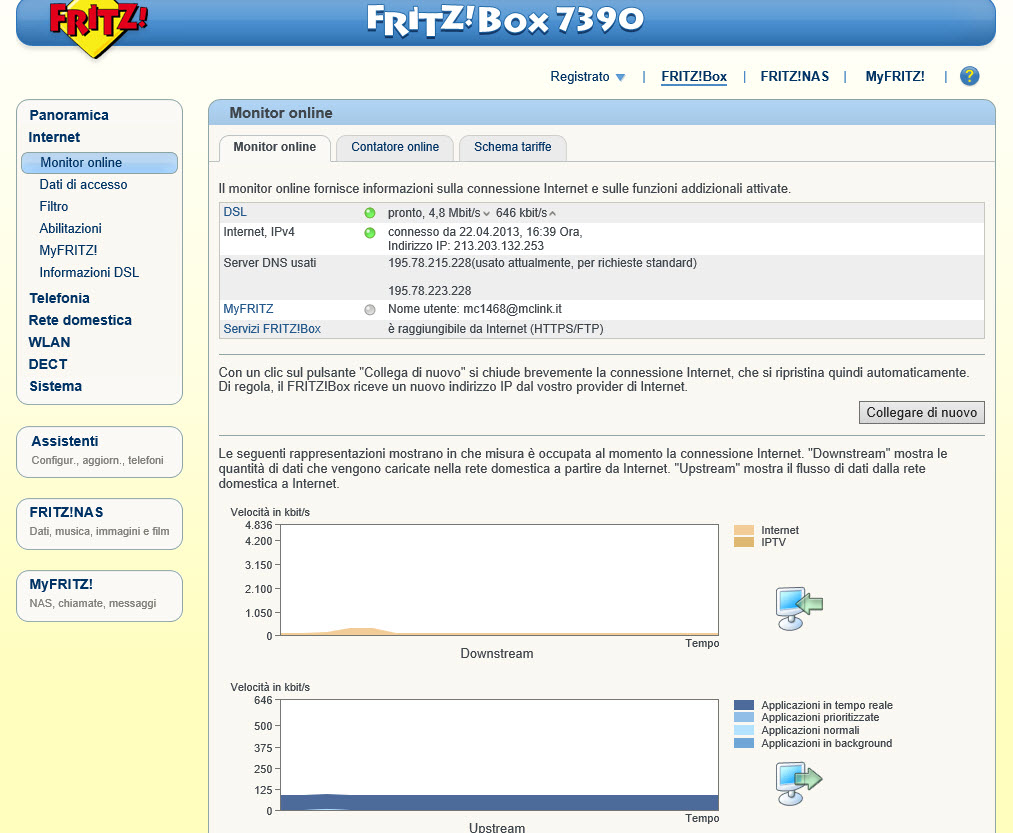Open the Rete domestica sidebar section
1013x833 pixels.
(x=80, y=320)
